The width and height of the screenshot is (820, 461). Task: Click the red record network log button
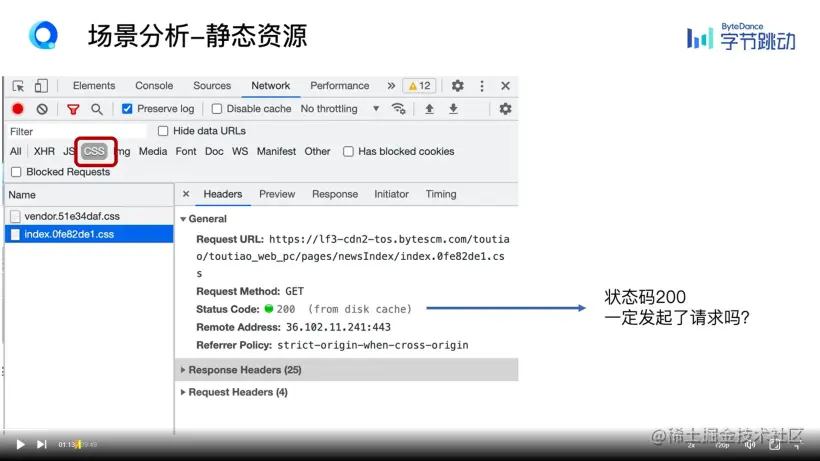pos(18,109)
